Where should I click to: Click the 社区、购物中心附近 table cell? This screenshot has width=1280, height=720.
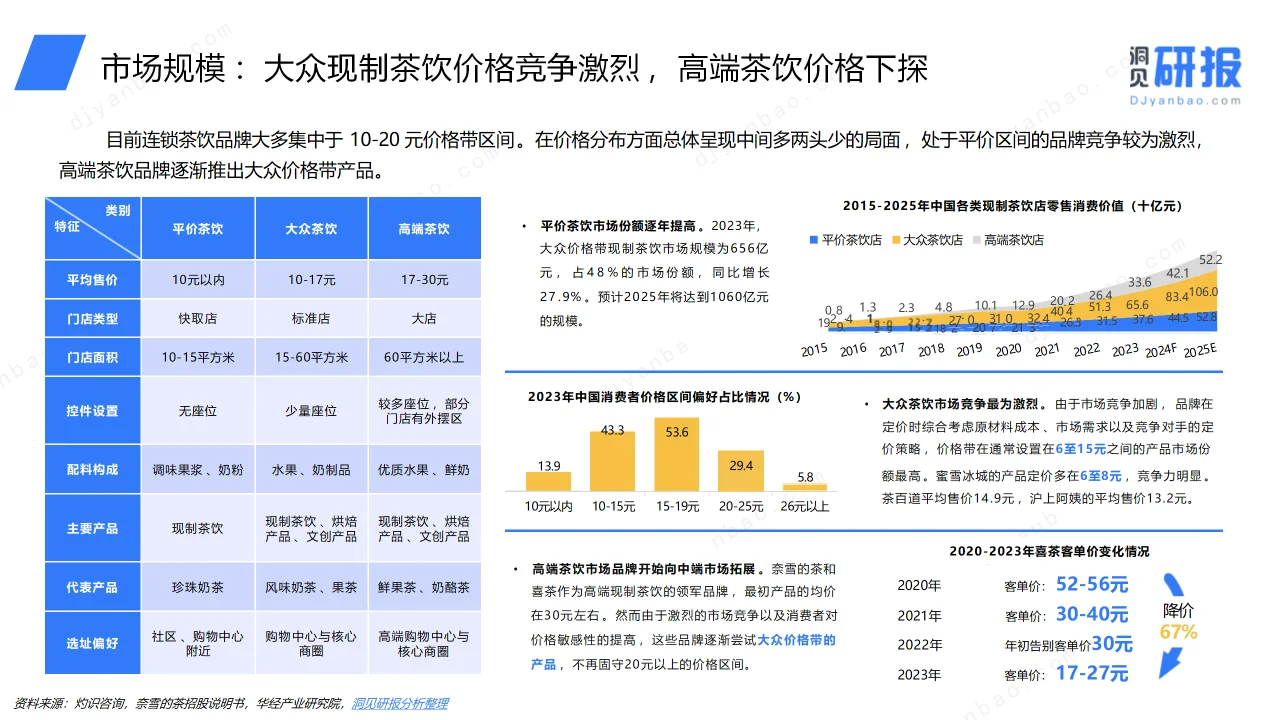[x=198, y=643]
